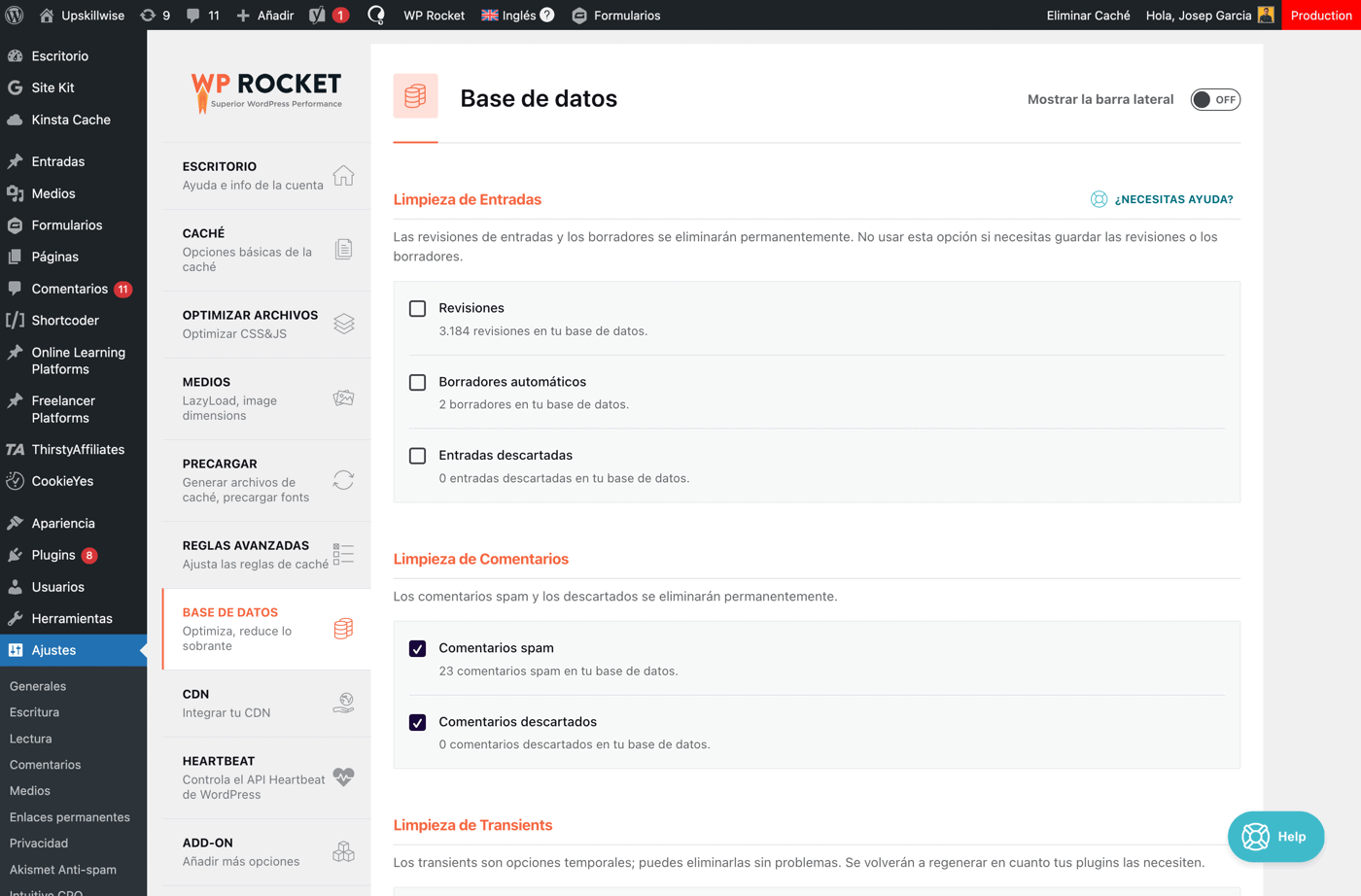The height and width of the screenshot is (896, 1361).
Task: Open Escritura settings submenu link
Action: pyautogui.click(x=34, y=712)
